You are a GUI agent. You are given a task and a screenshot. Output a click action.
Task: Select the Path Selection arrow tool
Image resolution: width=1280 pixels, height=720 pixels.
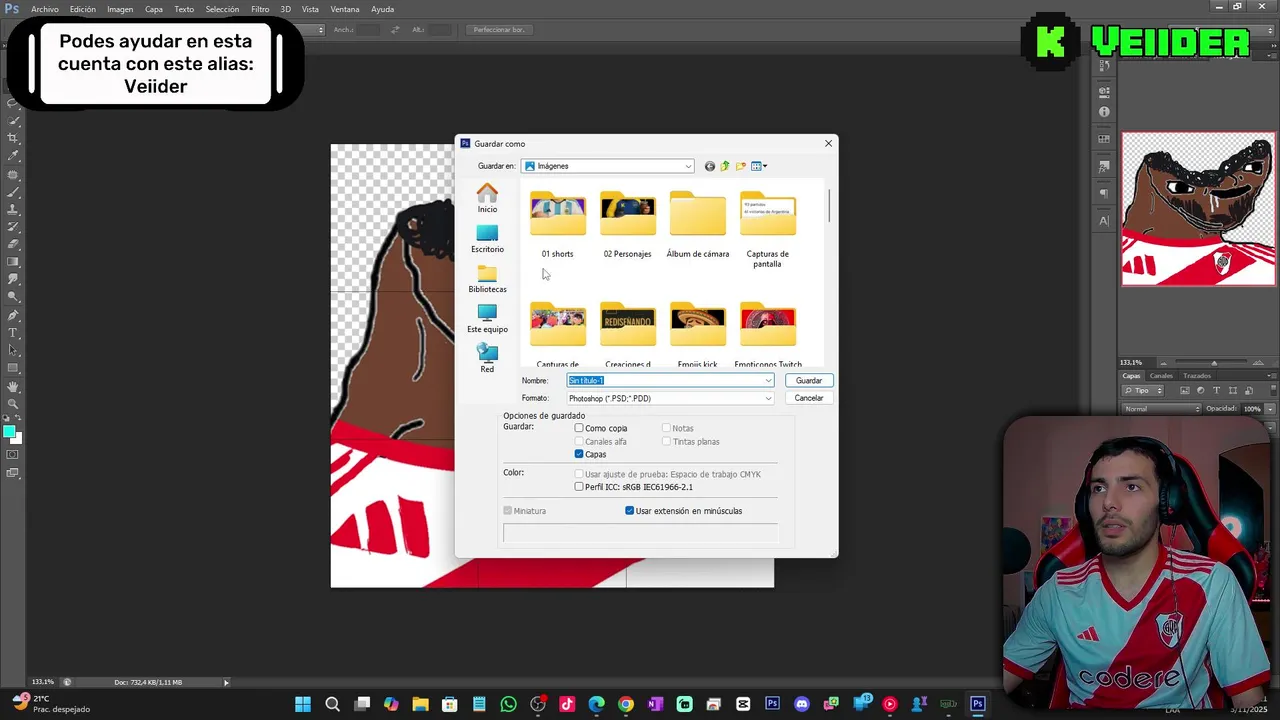pos(13,350)
